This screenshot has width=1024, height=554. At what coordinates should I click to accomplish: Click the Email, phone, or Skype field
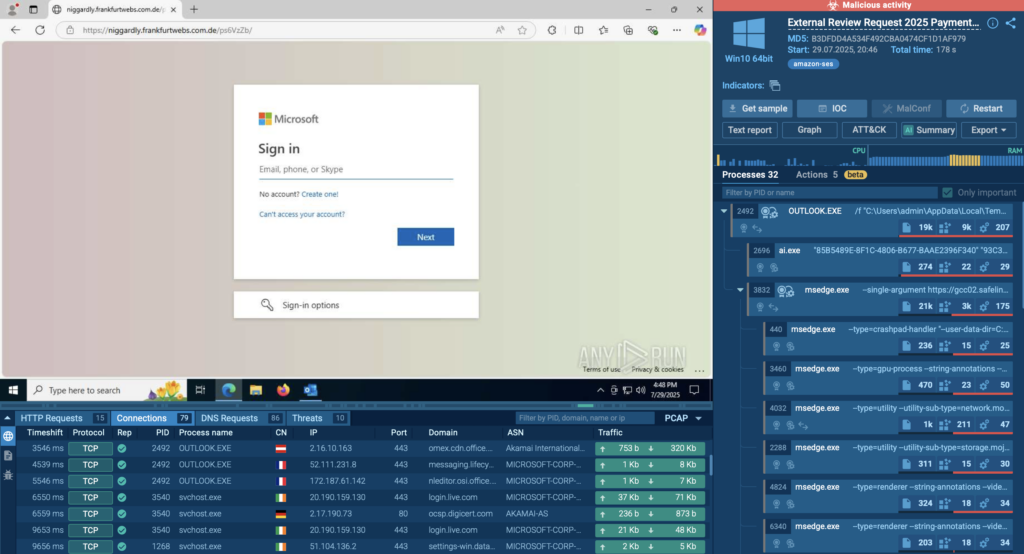[355, 170]
